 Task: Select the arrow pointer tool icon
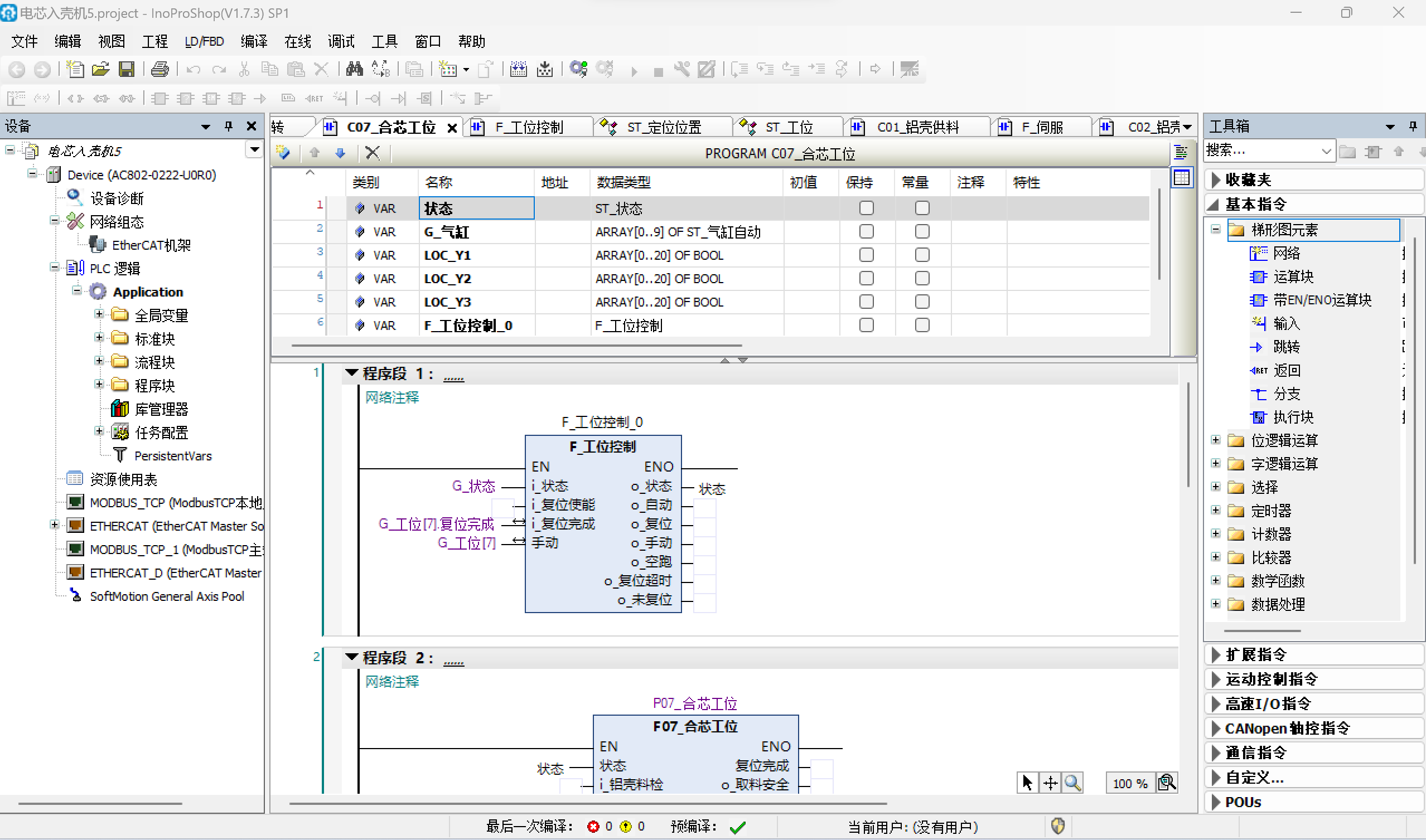click(1027, 783)
